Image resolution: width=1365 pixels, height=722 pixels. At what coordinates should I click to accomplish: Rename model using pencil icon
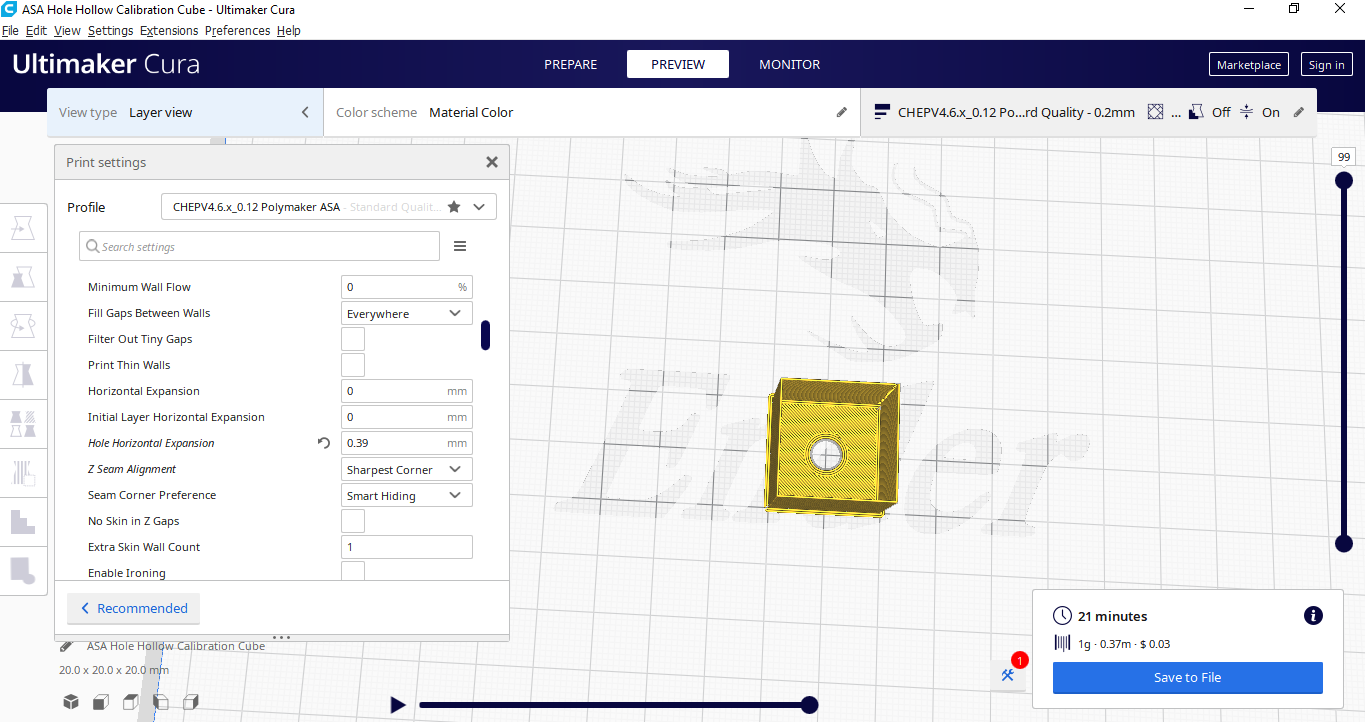tap(67, 646)
